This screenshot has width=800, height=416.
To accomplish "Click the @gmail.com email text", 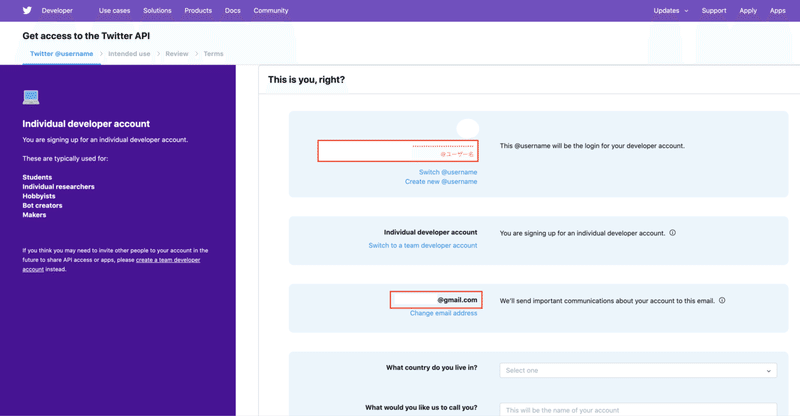I will 457,300.
